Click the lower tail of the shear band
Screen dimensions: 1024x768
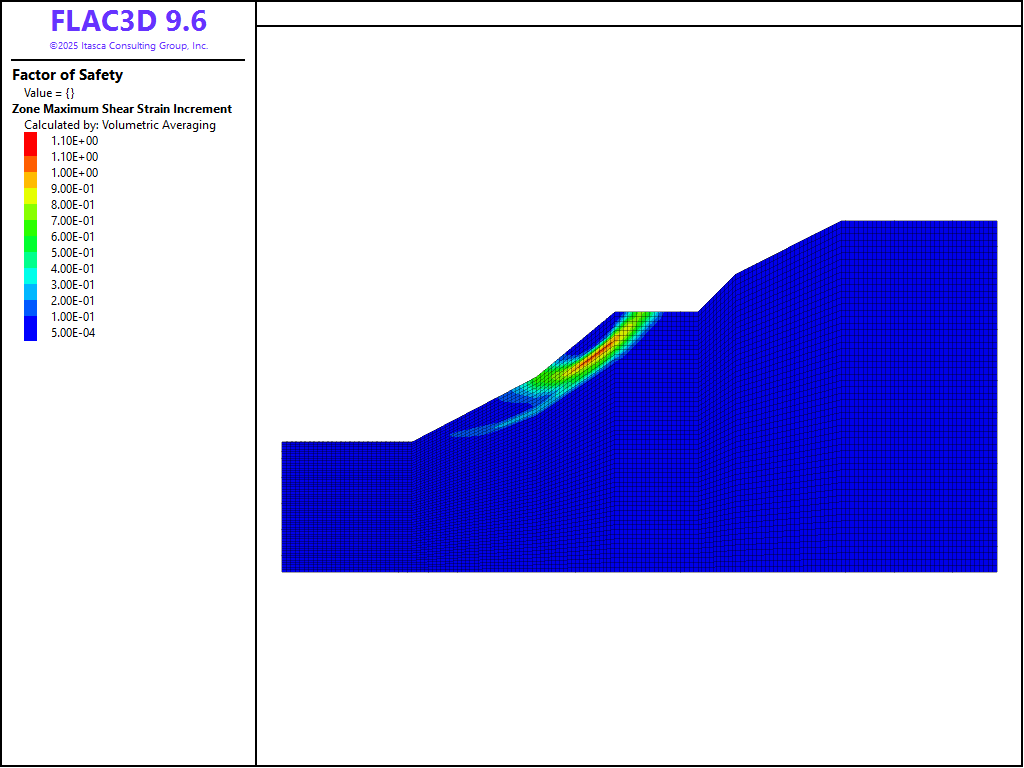pyautogui.click(x=470, y=431)
